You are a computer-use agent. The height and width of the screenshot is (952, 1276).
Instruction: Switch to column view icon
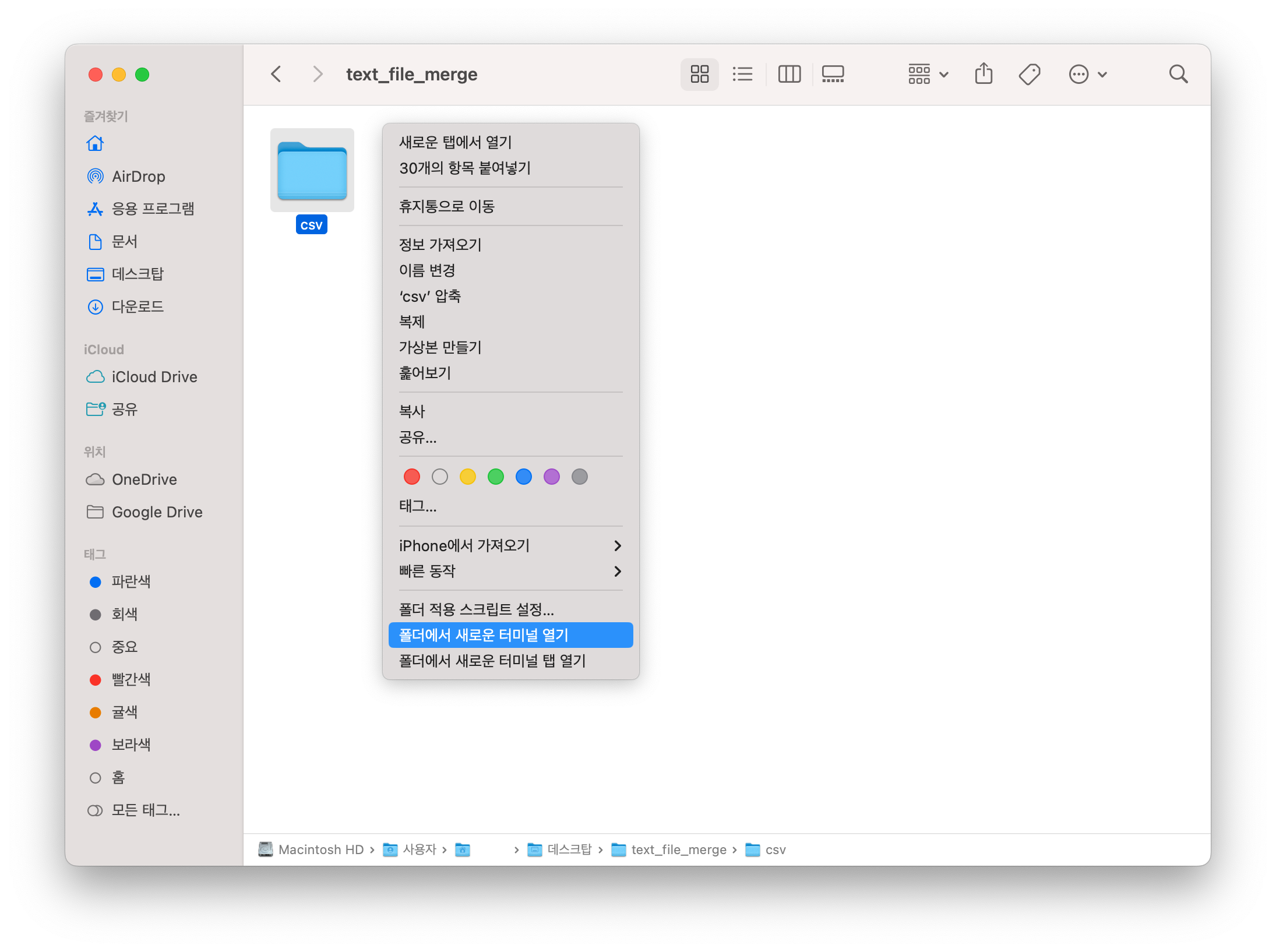pyautogui.click(x=789, y=74)
